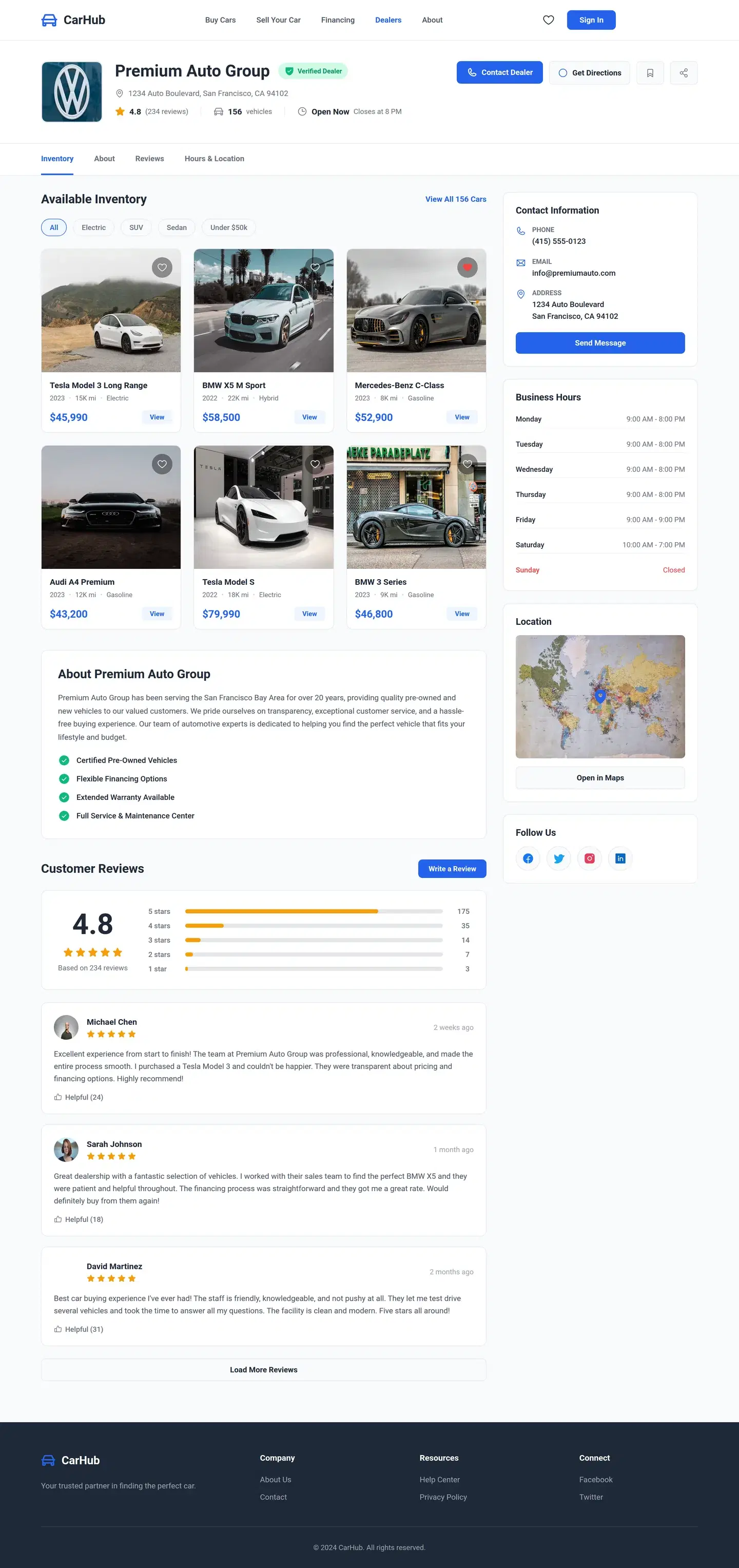Click Write a Review button
Viewport: 739px width, 1568px height.
452,869
